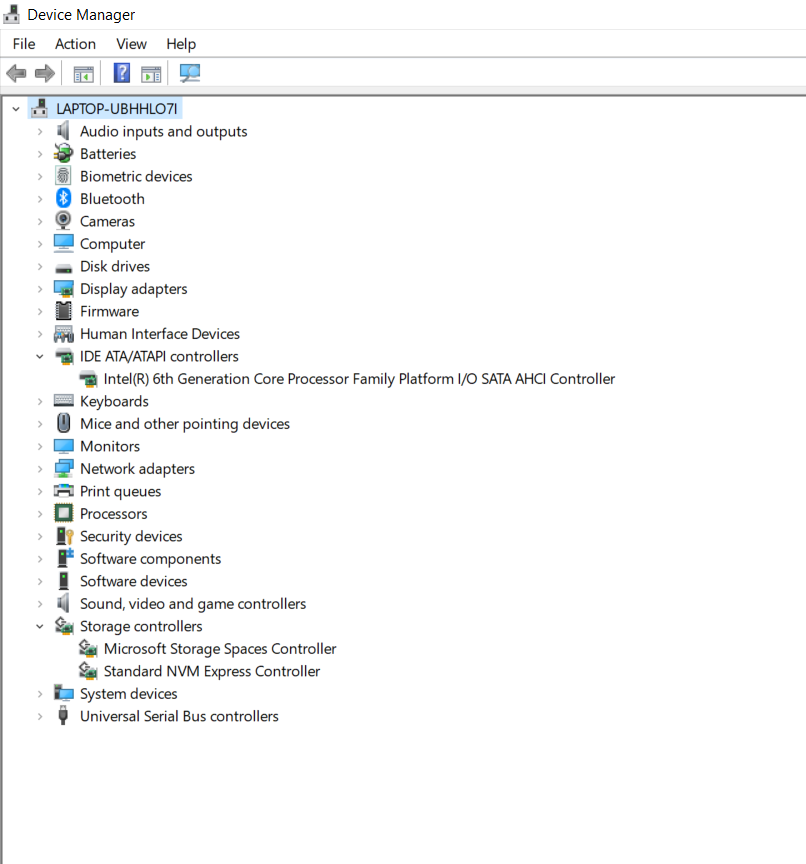Click the Bluetooth device category icon

pos(63,198)
